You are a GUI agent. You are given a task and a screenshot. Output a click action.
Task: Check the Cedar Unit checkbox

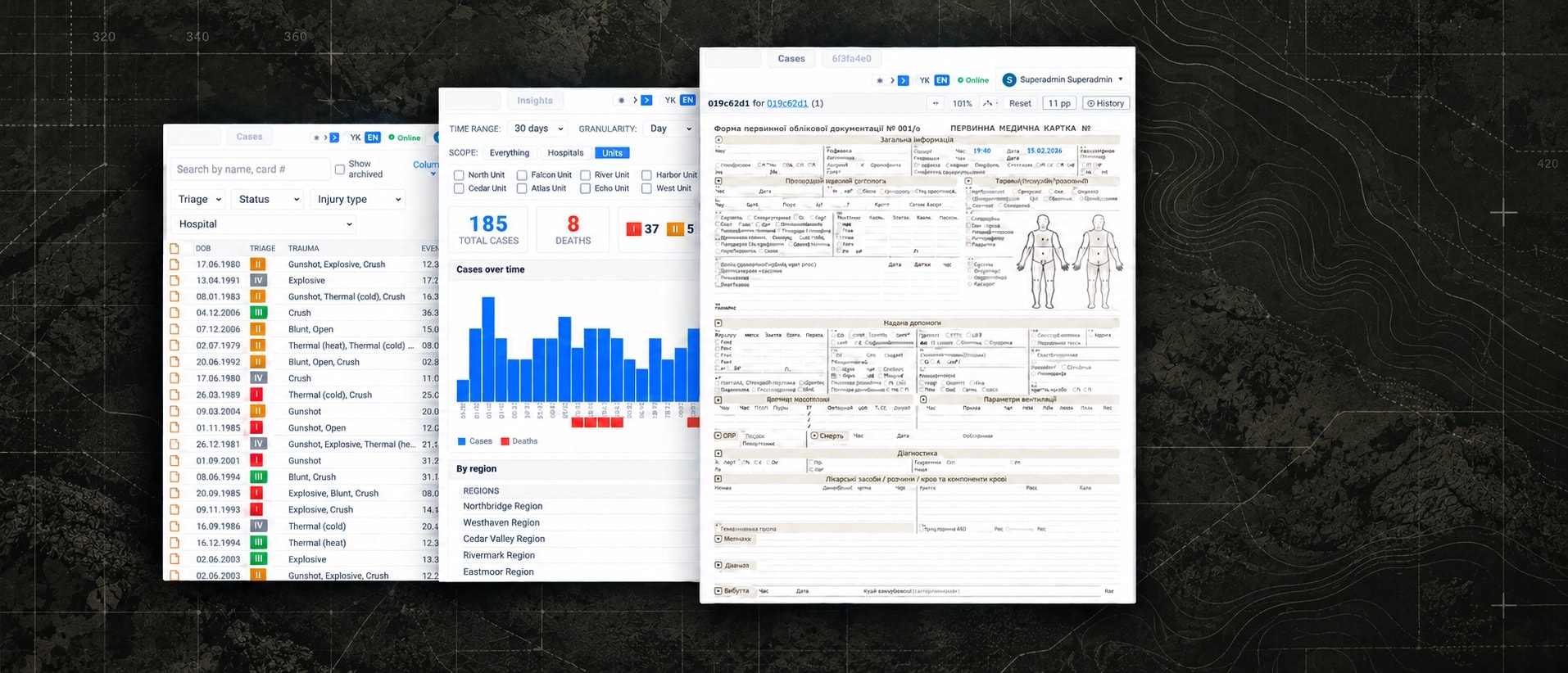point(459,188)
